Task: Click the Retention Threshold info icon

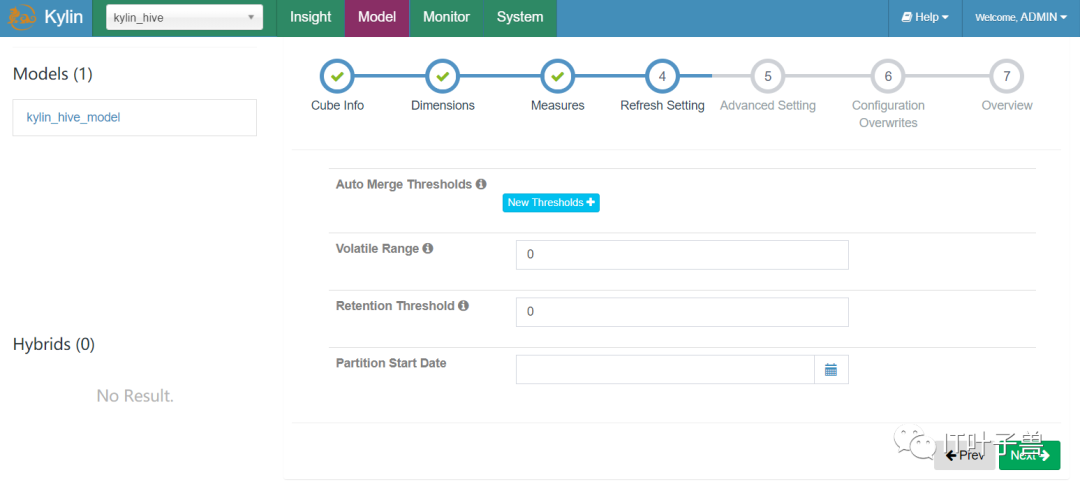Action: pos(464,306)
